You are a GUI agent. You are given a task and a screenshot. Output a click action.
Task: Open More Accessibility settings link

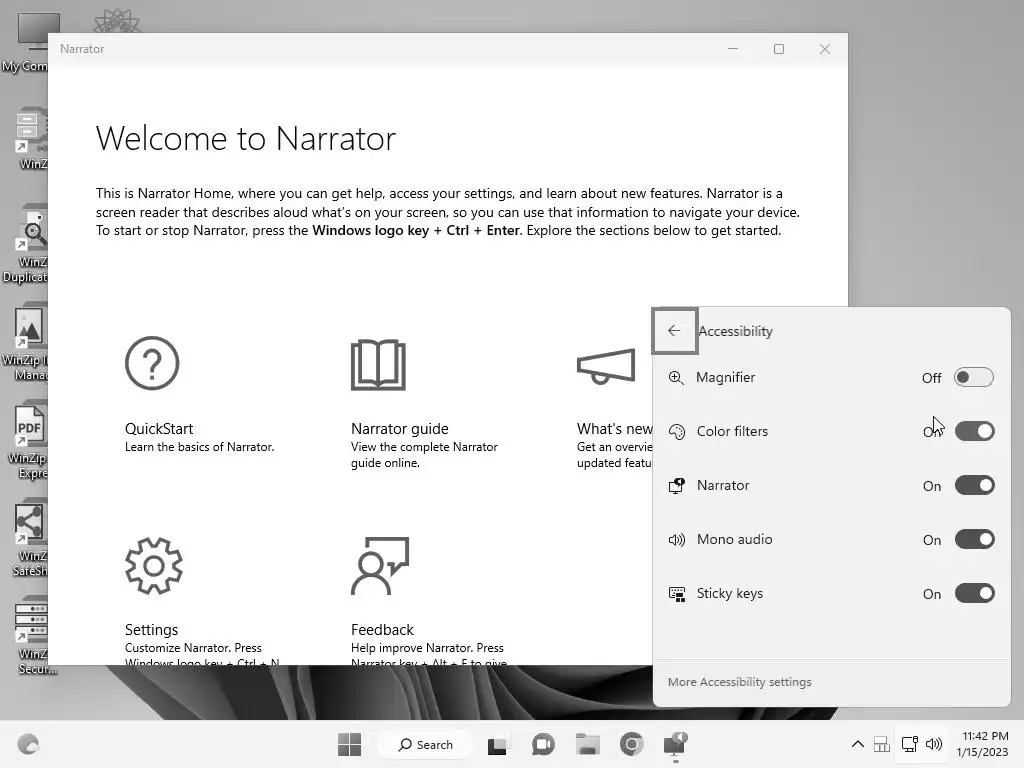click(739, 682)
